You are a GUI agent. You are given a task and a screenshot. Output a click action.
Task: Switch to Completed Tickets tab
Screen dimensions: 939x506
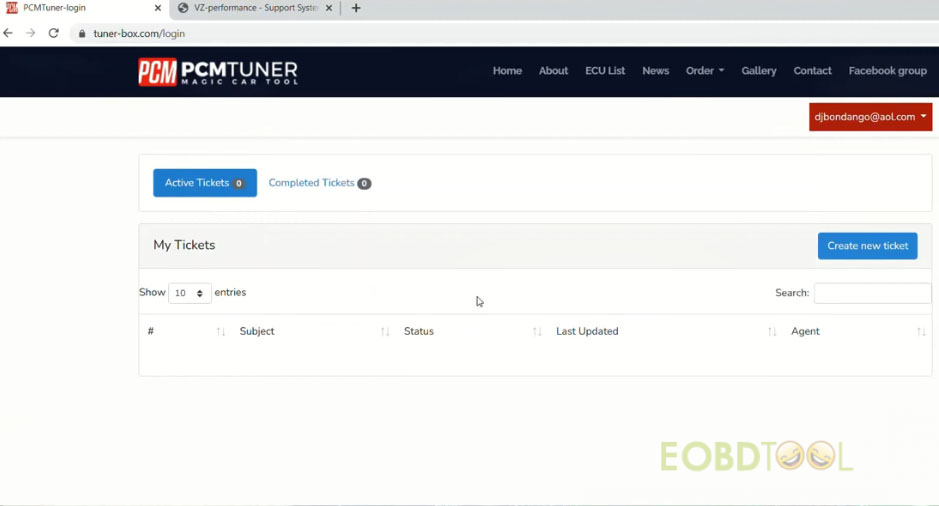coord(319,183)
